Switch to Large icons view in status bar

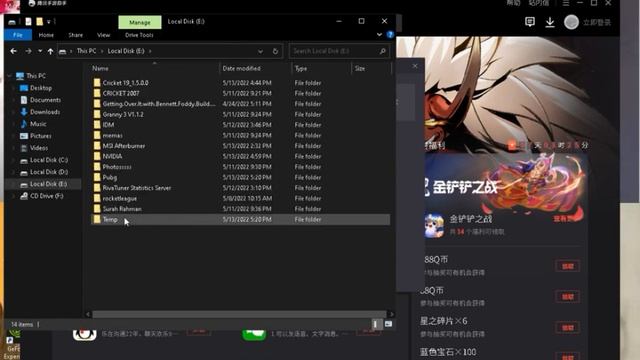coord(388,324)
